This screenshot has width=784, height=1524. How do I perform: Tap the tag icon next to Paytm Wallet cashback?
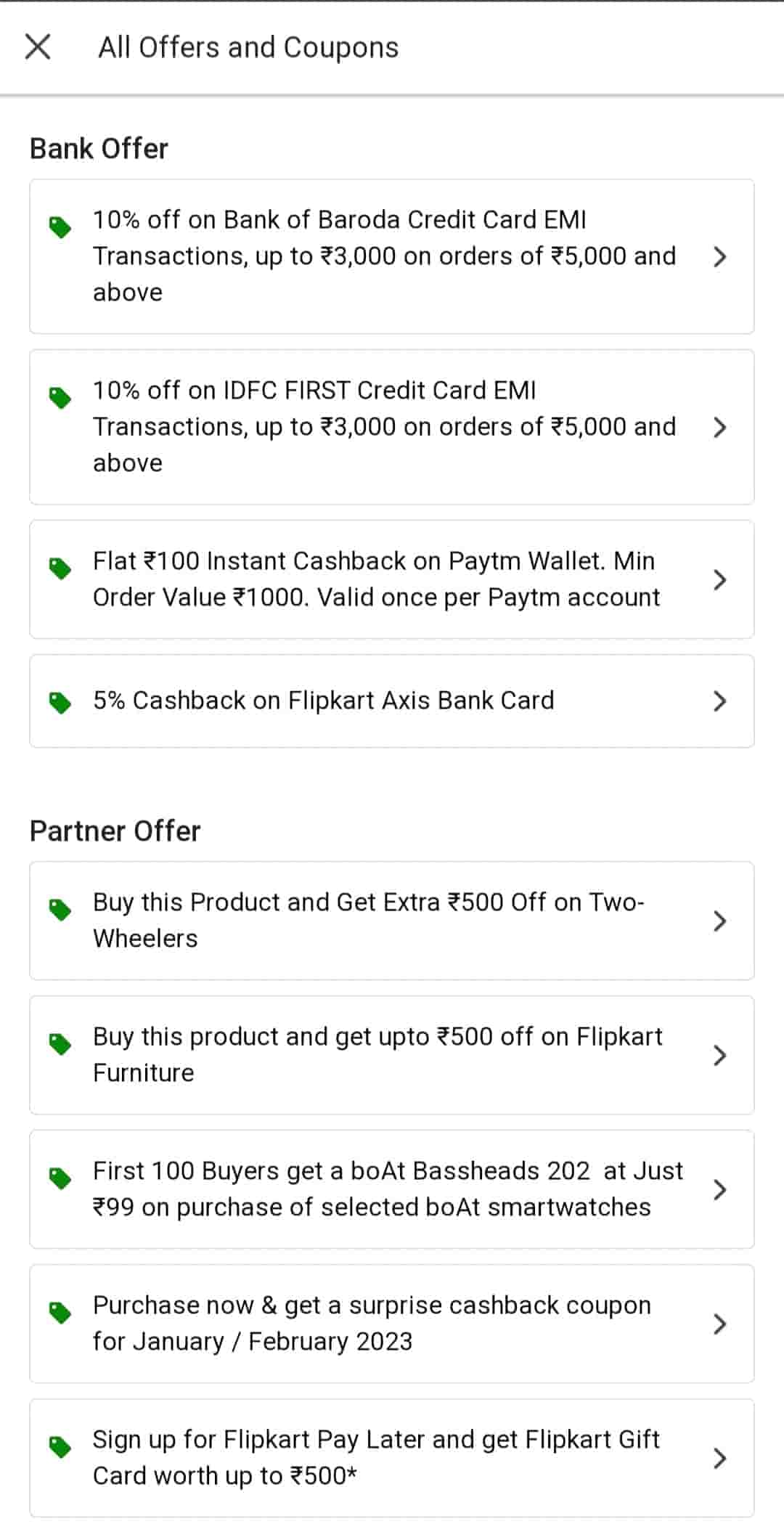point(60,569)
